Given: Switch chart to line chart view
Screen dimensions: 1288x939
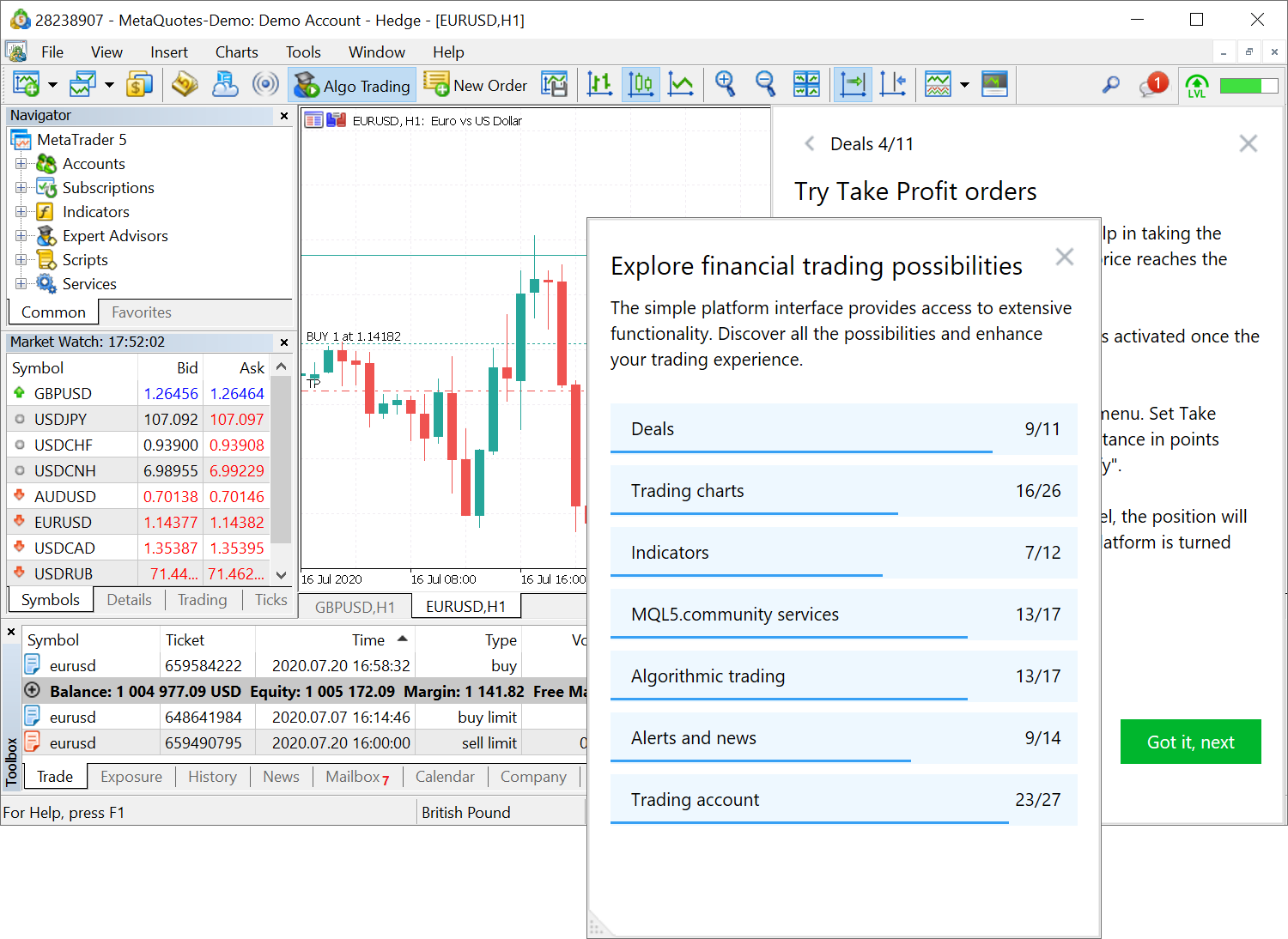Looking at the screenshot, I should tap(681, 84).
